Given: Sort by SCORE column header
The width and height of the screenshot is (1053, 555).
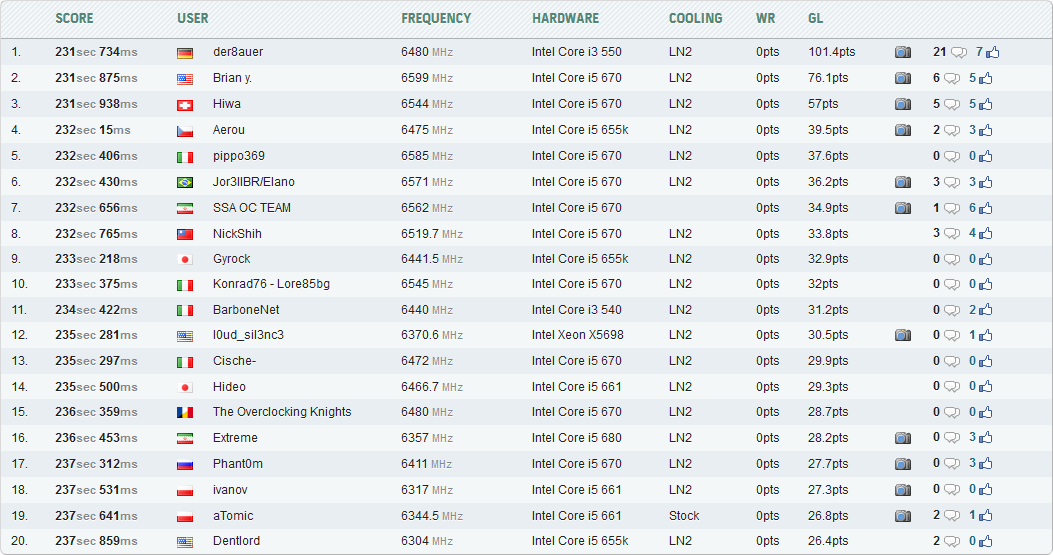Looking at the screenshot, I should click(75, 18).
